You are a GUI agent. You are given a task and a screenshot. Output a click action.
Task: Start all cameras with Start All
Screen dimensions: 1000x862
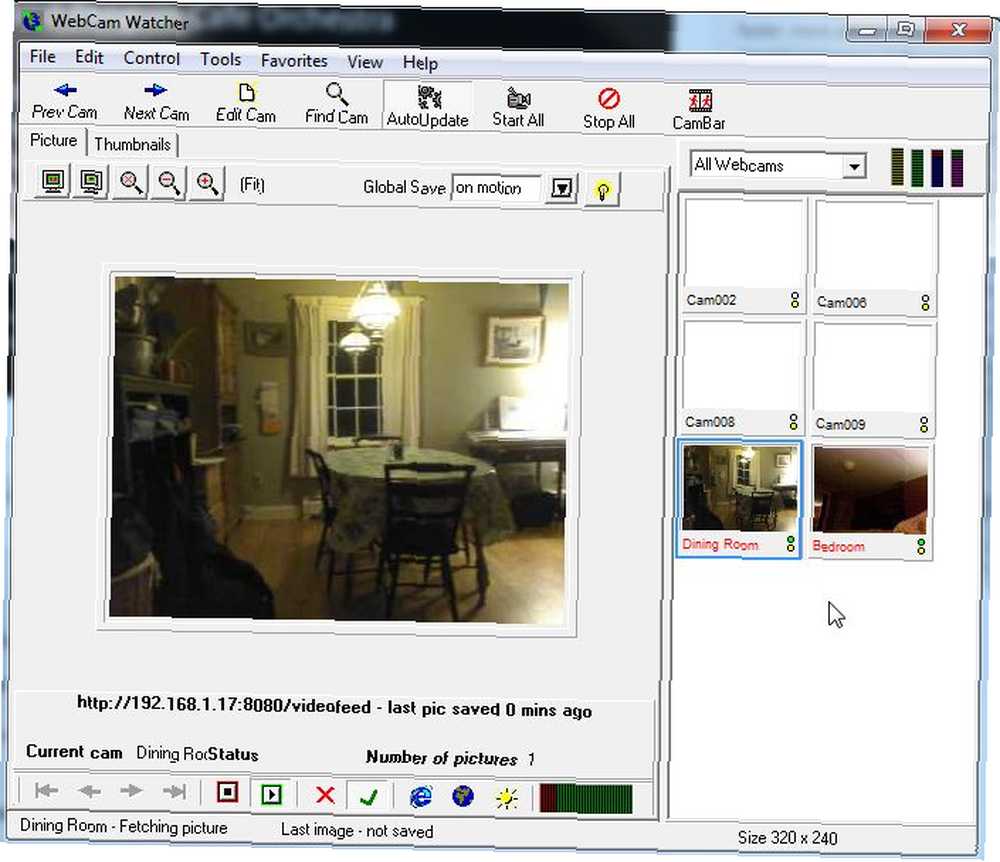(518, 108)
